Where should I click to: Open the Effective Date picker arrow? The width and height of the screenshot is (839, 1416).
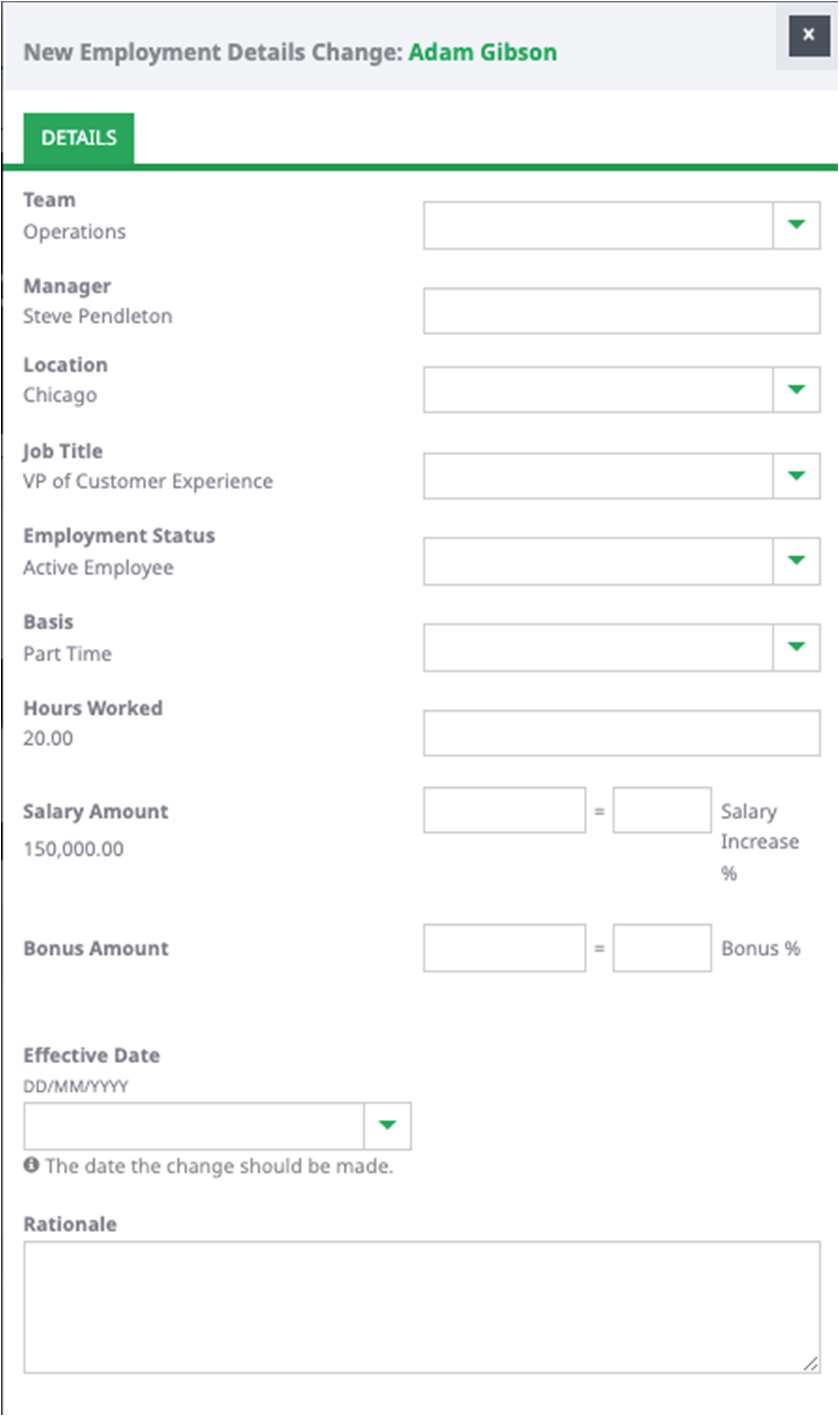(x=388, y=1126)
